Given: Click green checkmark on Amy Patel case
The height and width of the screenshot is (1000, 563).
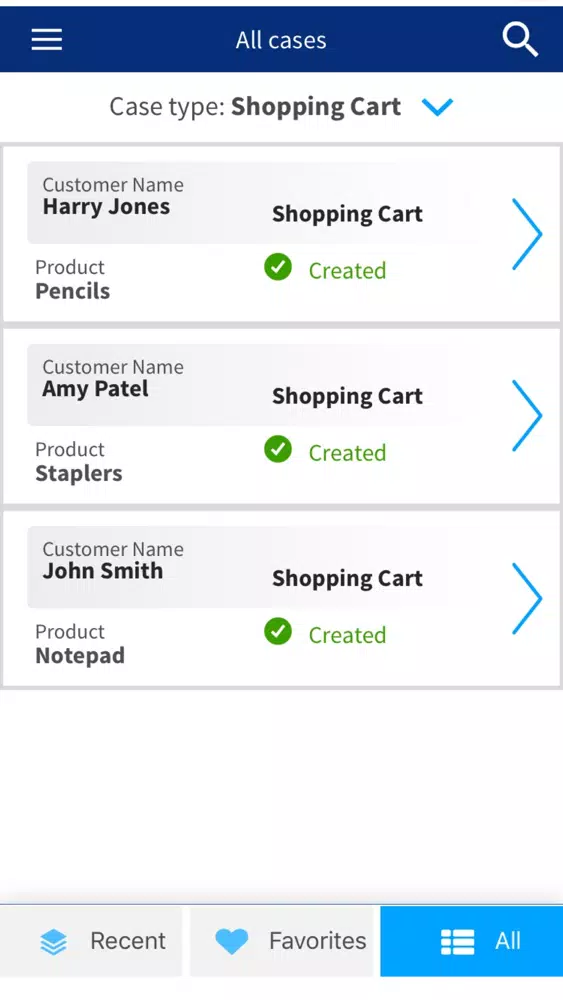Looking at the screenshot, I should 278,450.
